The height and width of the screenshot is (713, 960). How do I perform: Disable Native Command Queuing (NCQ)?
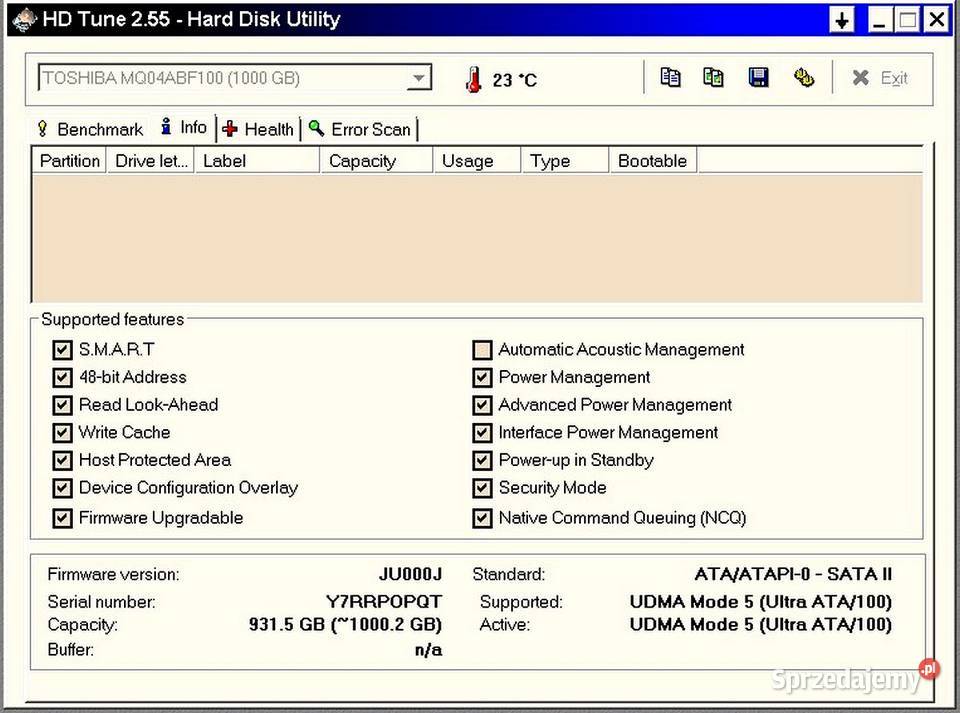(482, 518)
